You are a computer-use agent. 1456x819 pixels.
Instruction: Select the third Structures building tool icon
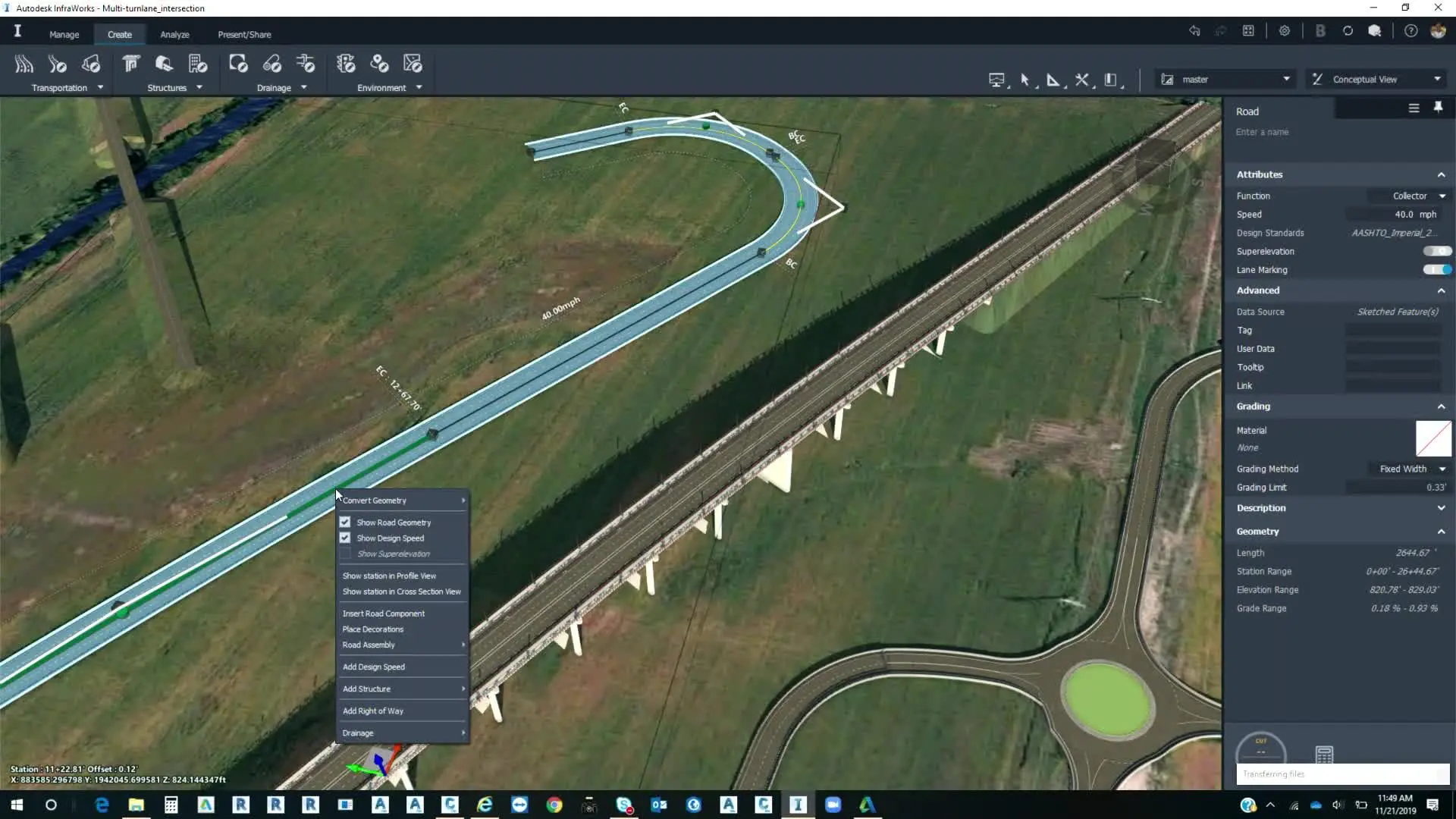click(x=198, y=64)
